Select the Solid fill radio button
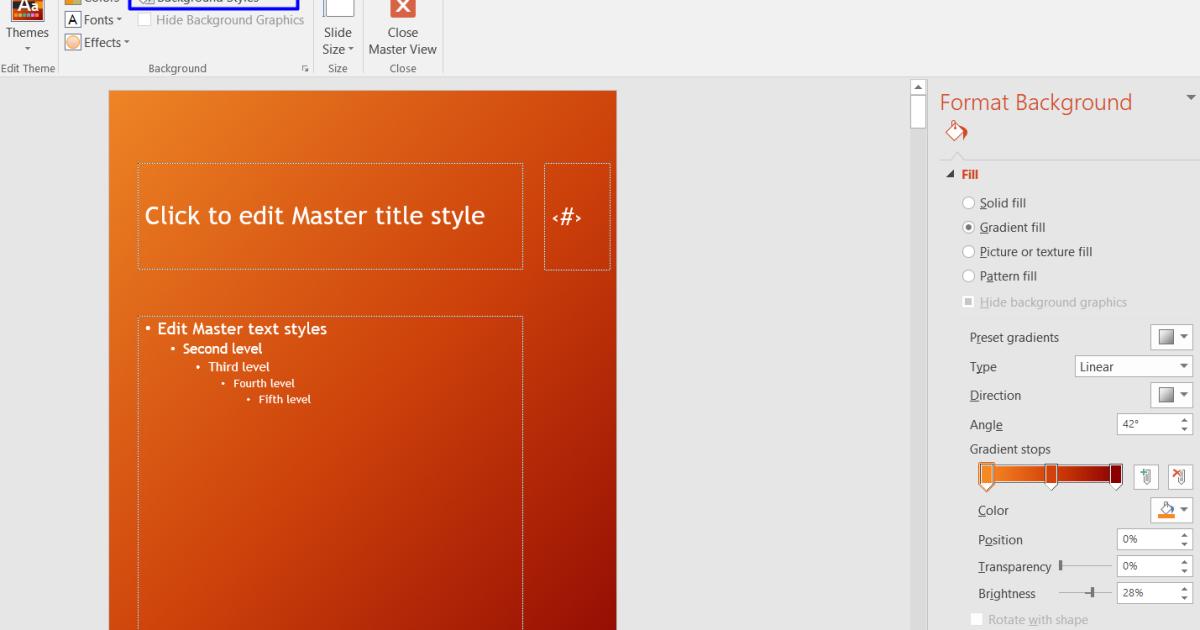 coord(968,202)
